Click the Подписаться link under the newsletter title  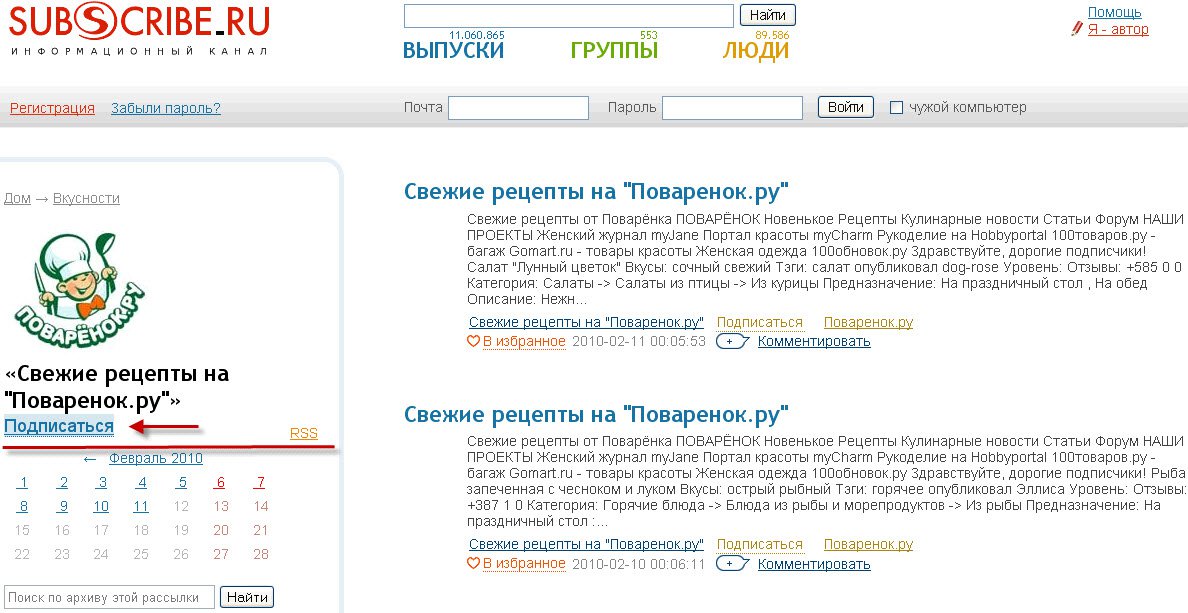coord(59,426)
